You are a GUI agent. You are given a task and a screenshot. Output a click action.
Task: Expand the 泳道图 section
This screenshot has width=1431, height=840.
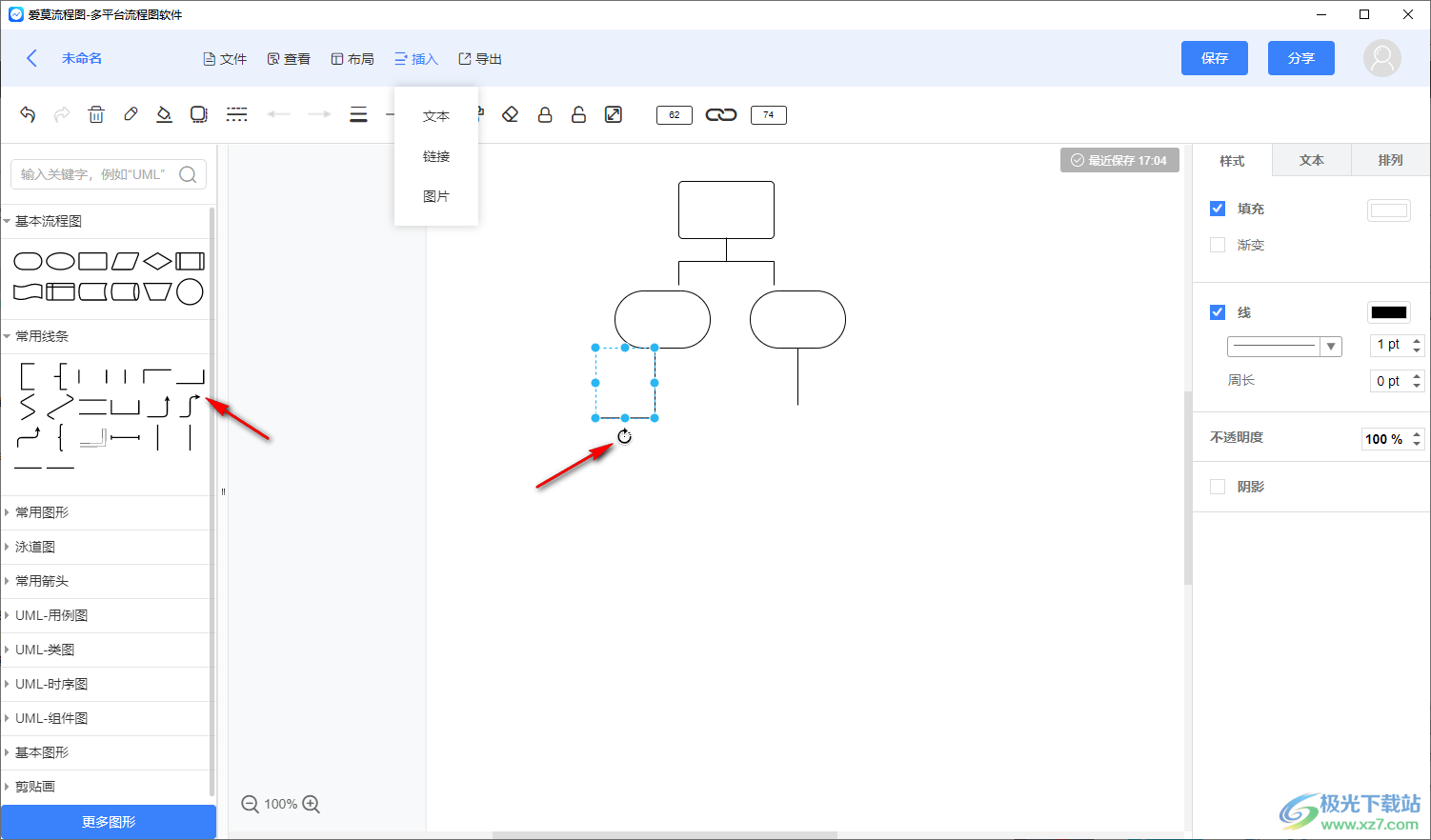coord(105,547)
